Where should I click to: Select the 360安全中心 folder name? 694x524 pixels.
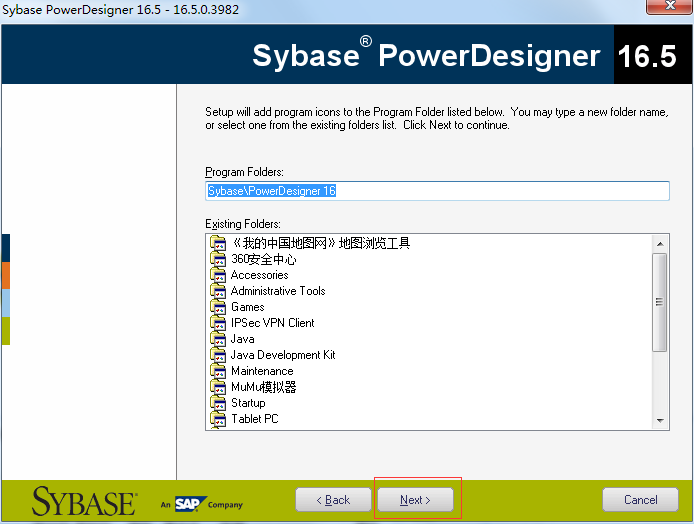(x=264, y=259)
